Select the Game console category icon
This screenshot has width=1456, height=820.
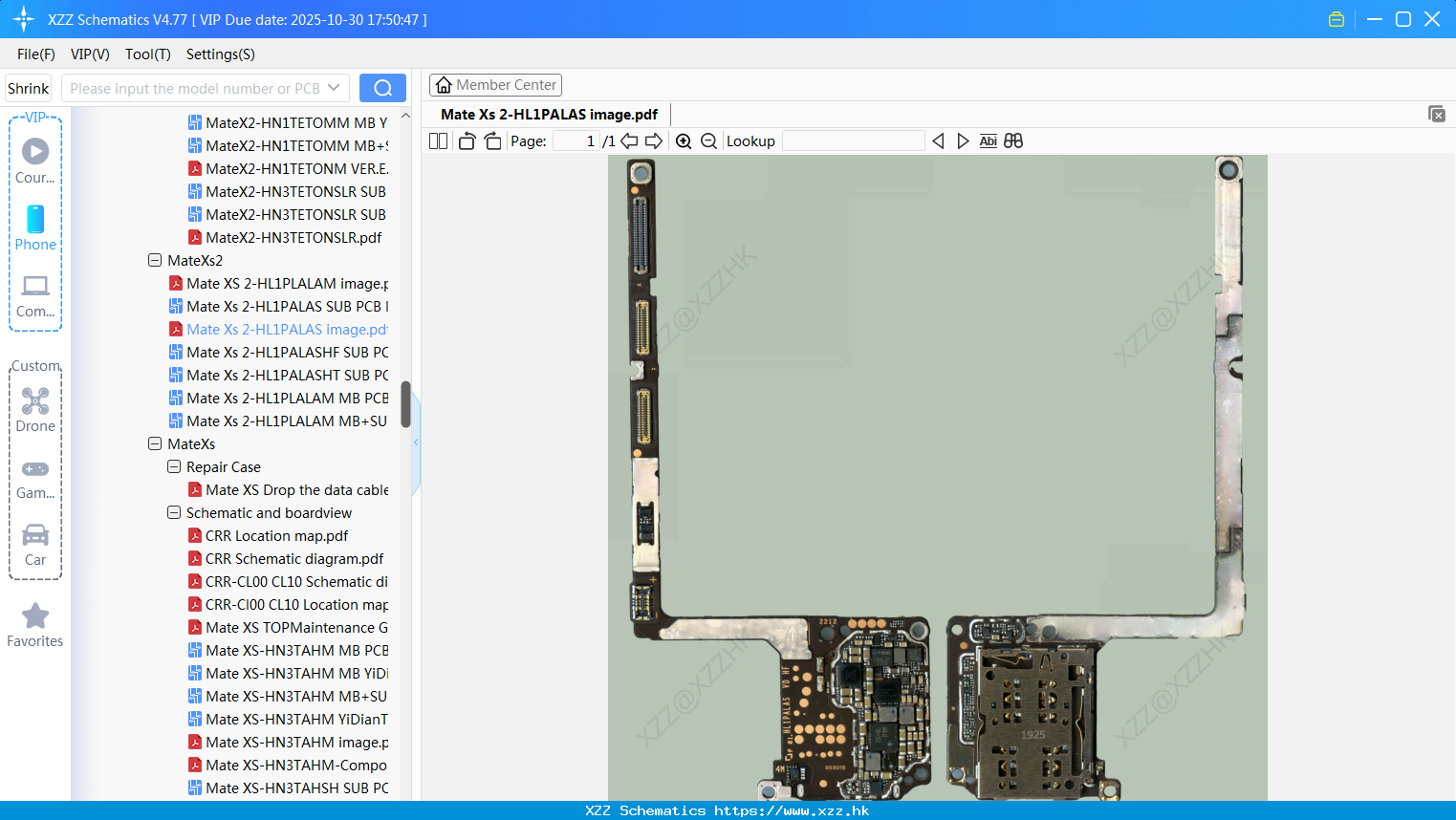click(35, 468)
